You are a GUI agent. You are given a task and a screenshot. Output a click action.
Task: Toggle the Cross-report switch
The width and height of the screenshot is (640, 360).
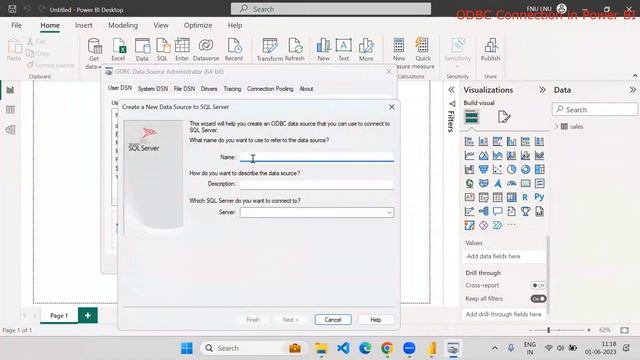click(538, 285)
